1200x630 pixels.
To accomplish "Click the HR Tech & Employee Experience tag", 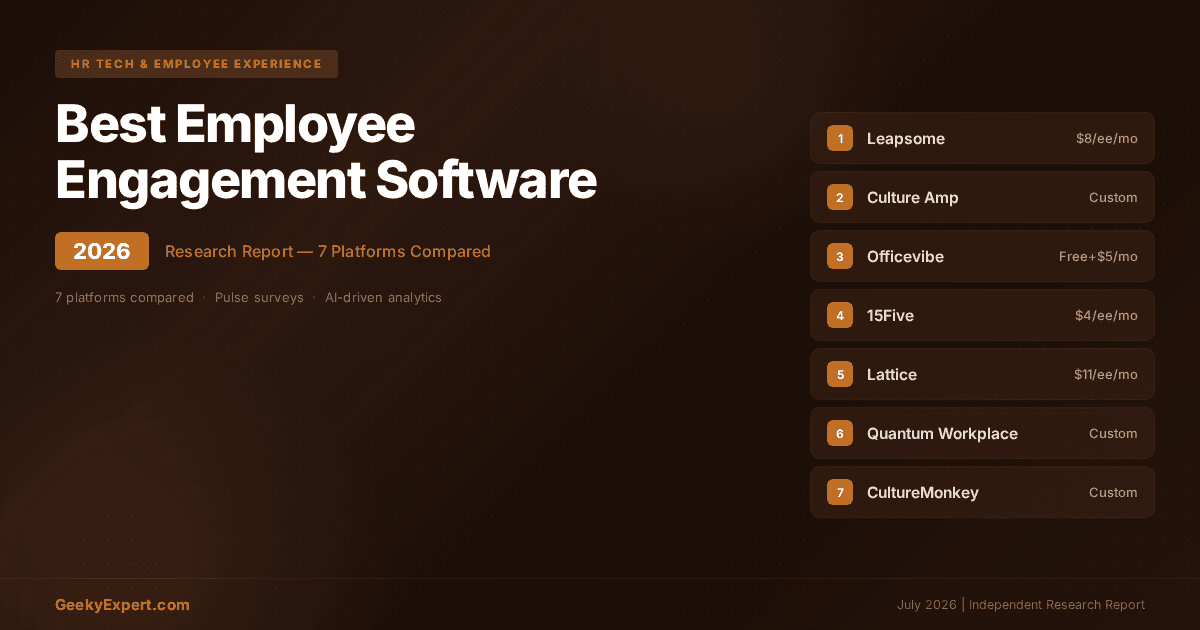I will [x=196, y=64].
